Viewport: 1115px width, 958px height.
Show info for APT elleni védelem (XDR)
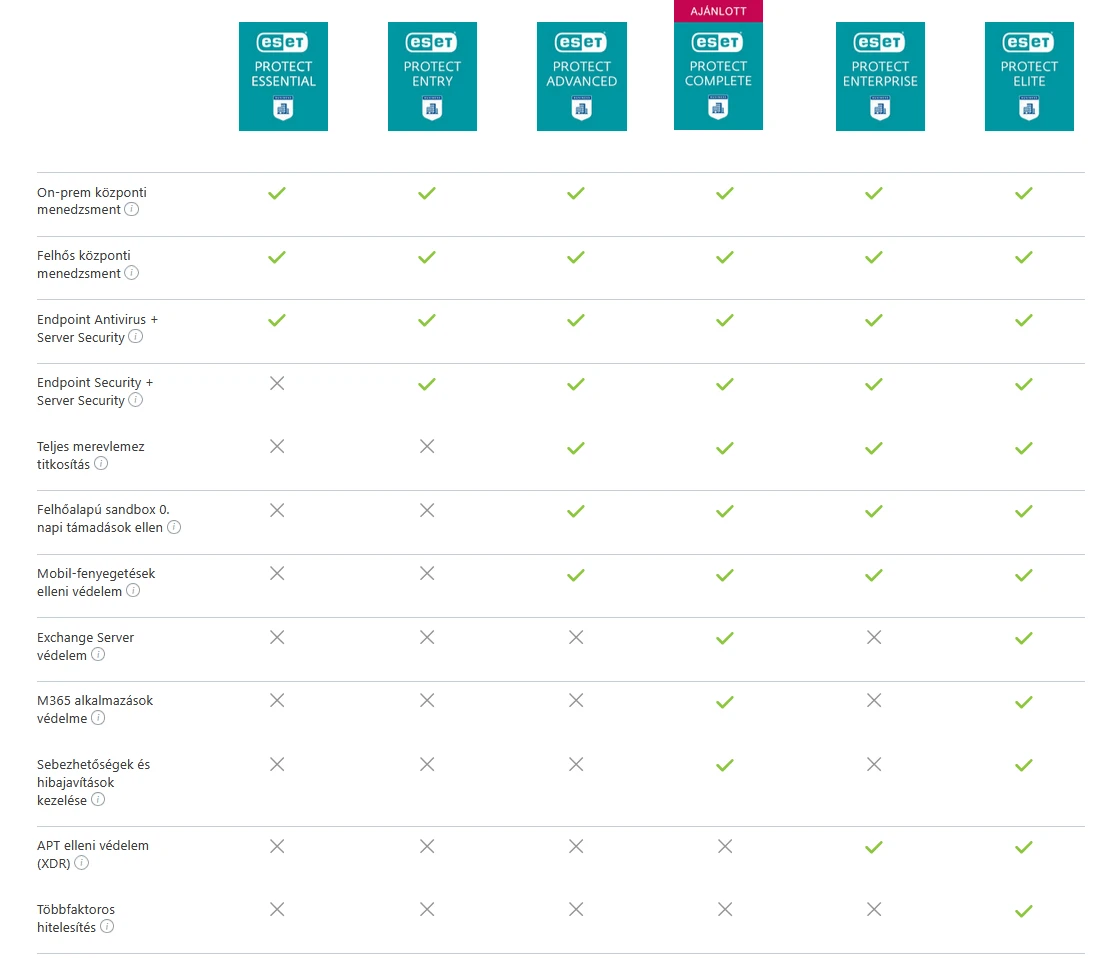[82, 863]
